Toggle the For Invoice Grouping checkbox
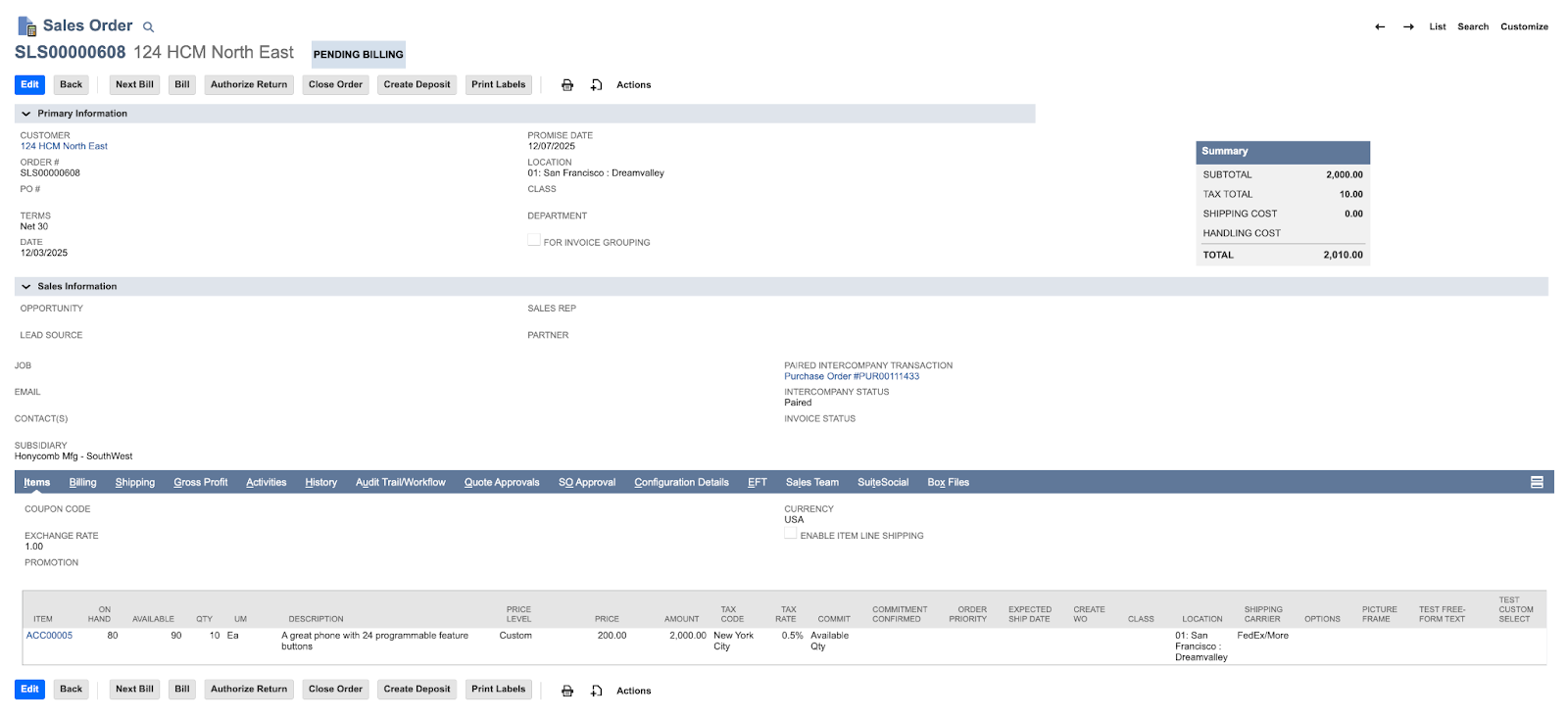1568x718 pixels. click(534, 241)
